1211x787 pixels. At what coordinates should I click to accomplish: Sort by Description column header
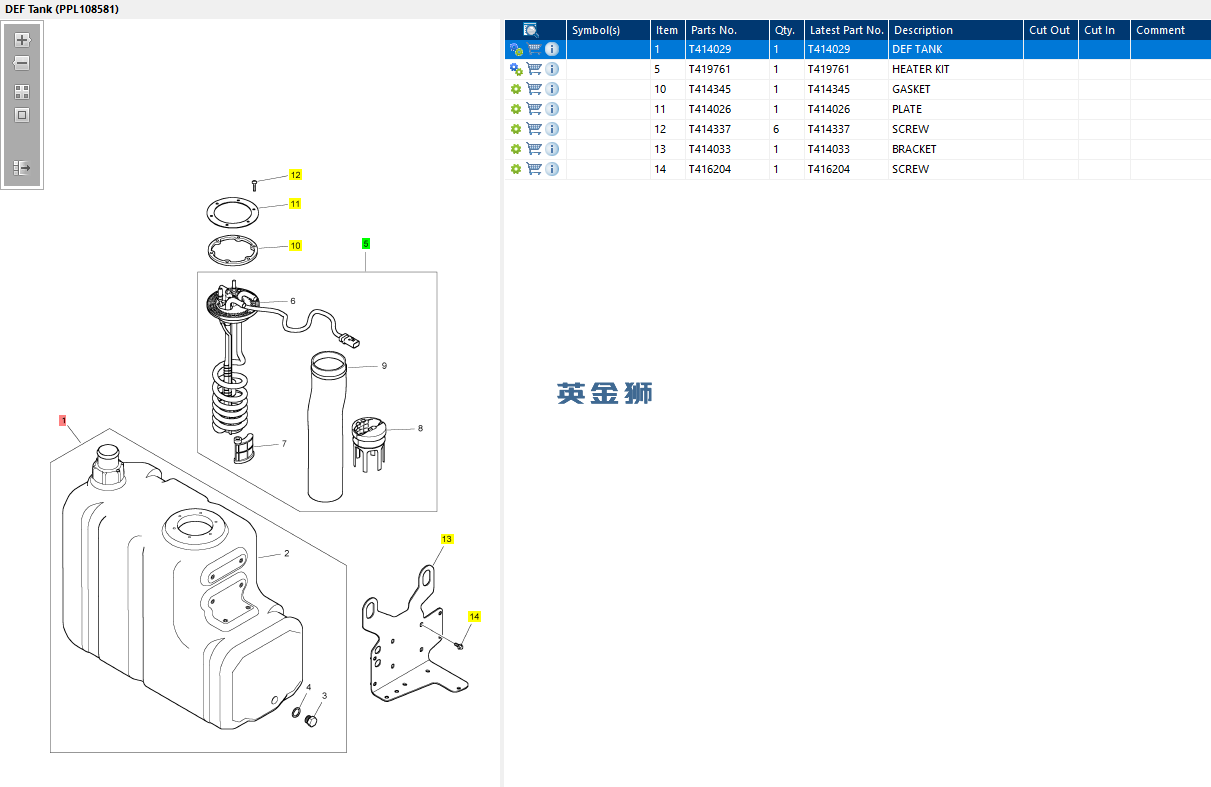(x=955, y=30)
